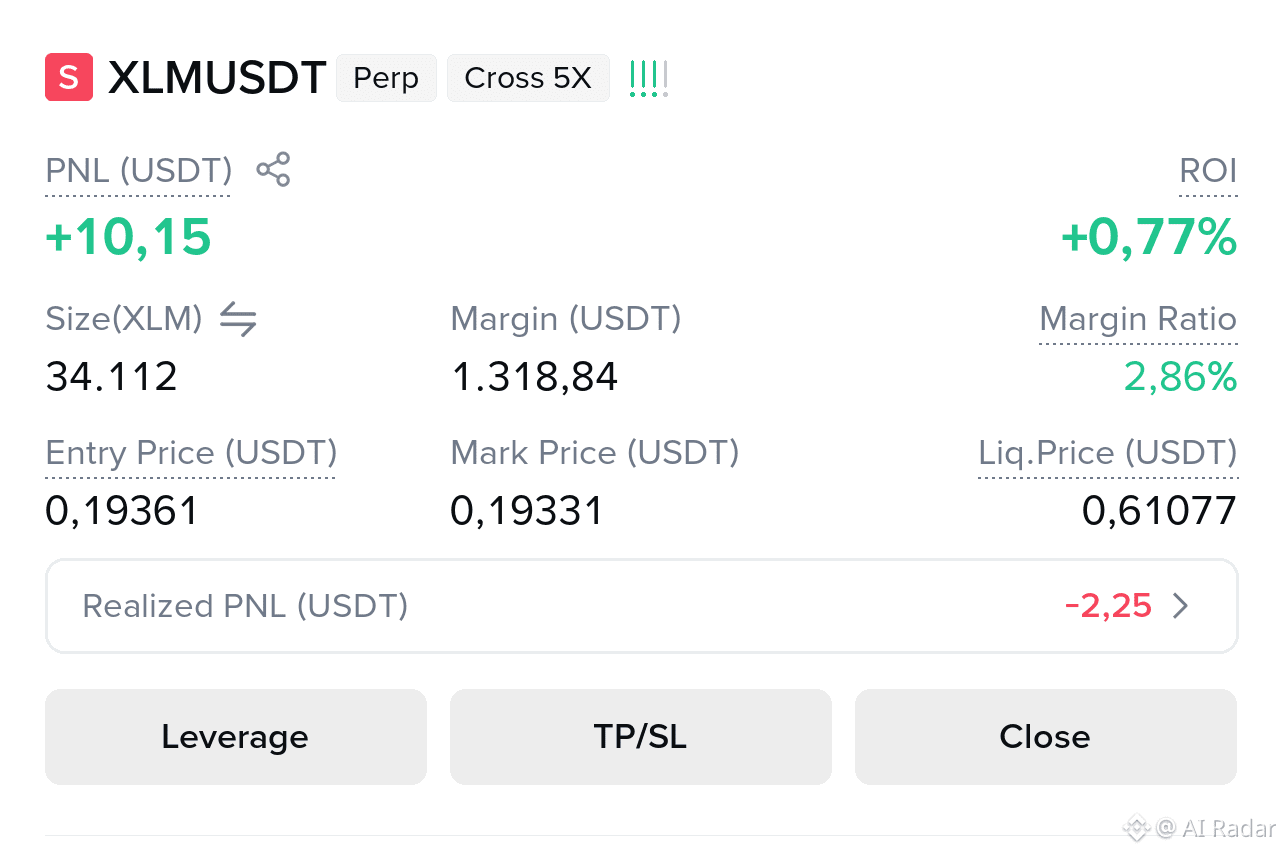Click the share PNL icon
This screenshot has height=853, width=1284.
tap(273, 170)
